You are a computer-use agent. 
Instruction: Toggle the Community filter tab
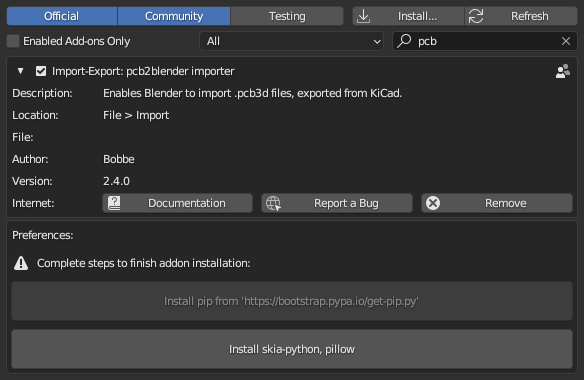coord(174,16)
